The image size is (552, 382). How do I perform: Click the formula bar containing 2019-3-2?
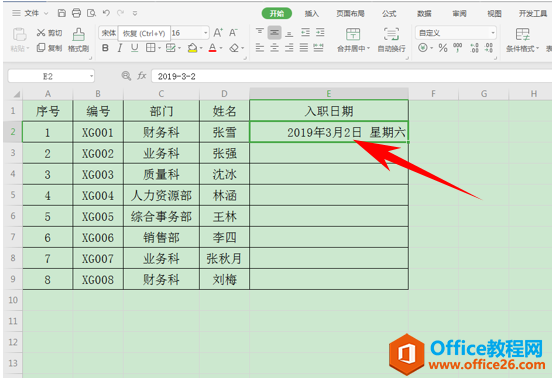pos(351,76)
